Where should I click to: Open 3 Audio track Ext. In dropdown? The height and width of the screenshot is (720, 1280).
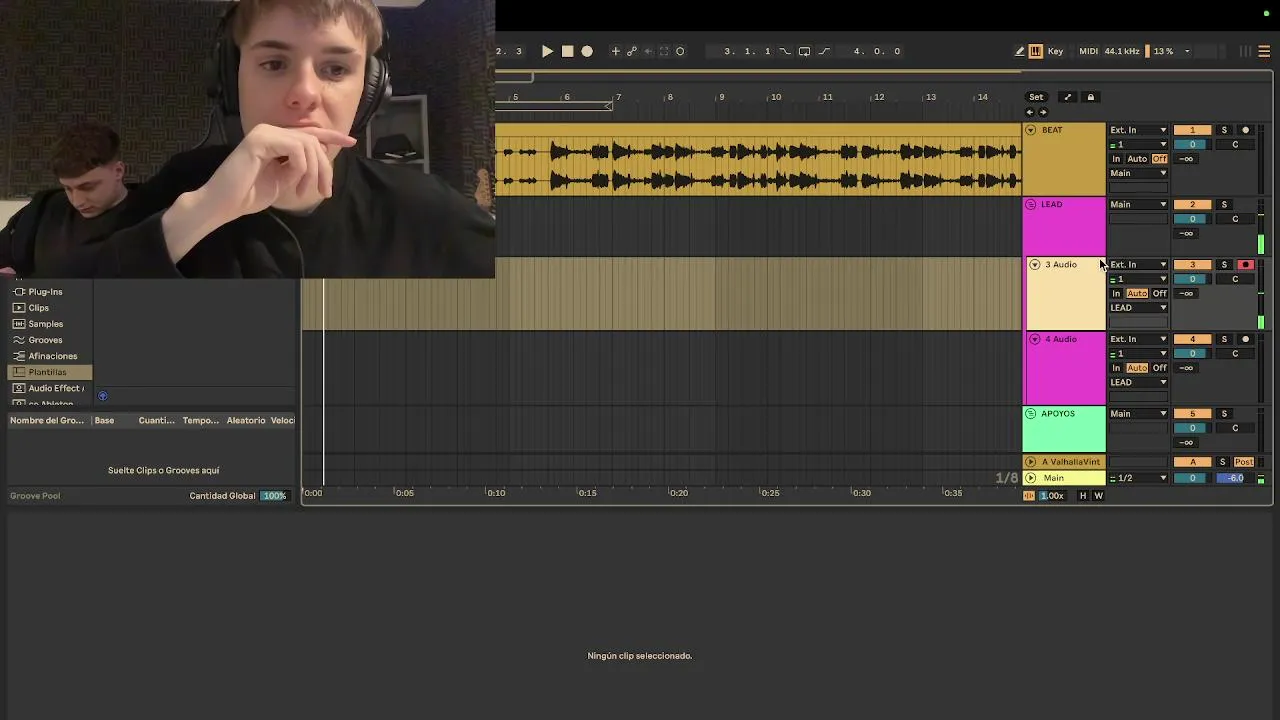click(x=1138, y=264)
